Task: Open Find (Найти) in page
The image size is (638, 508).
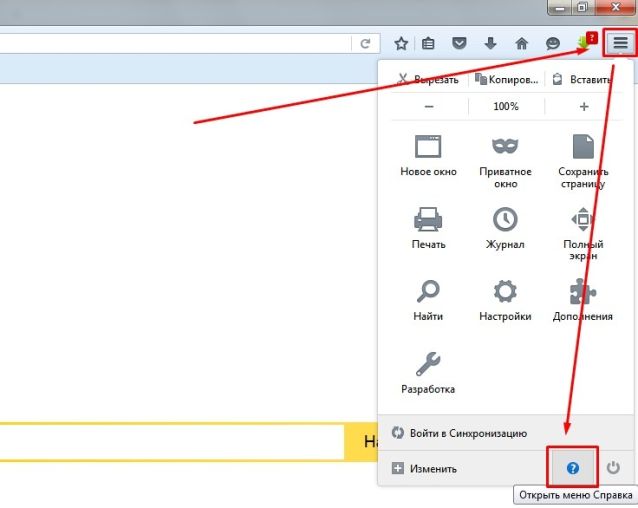Action: (428, 293)
